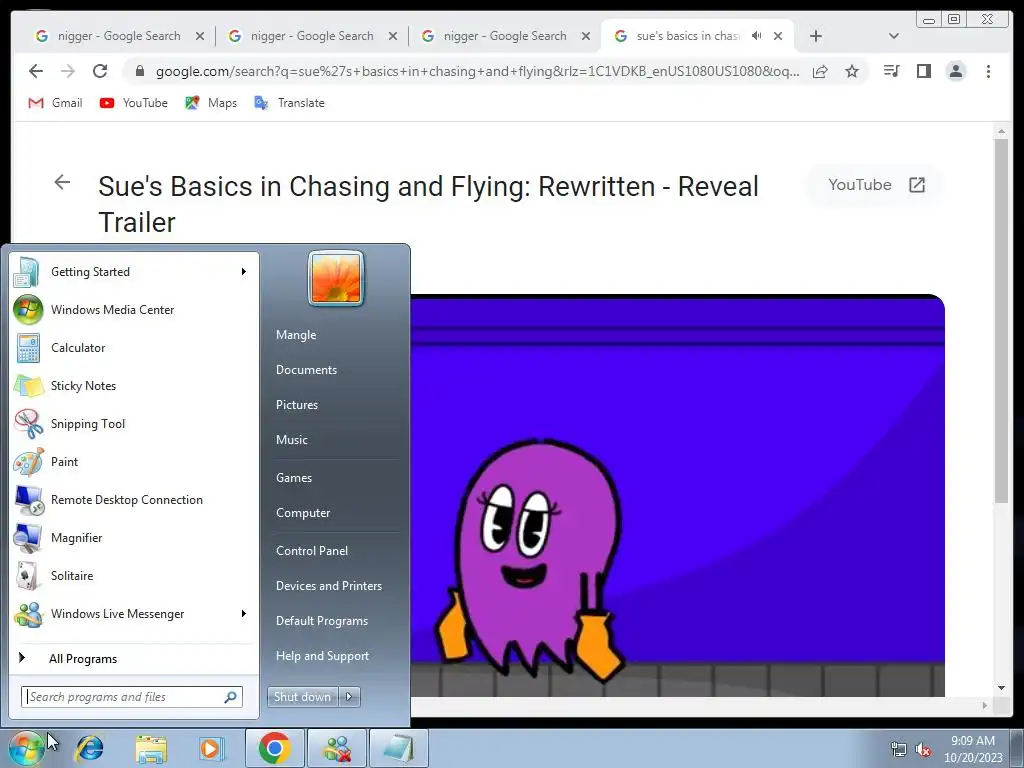Open the tab search dropdown chevron
This screenshot has height=768, width=1024.
(894, 36)
